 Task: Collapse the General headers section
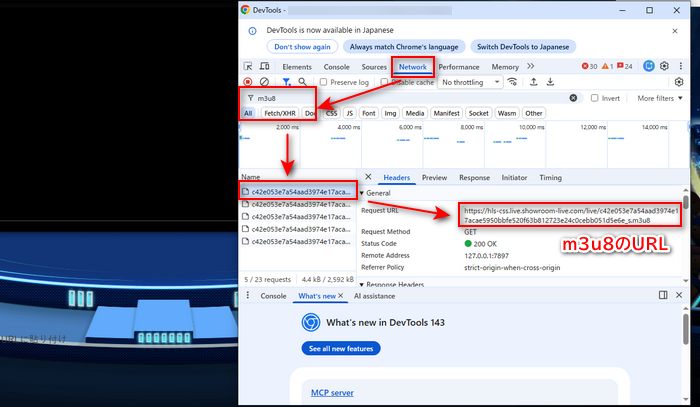pyautogui.click(x=363, y=193)
